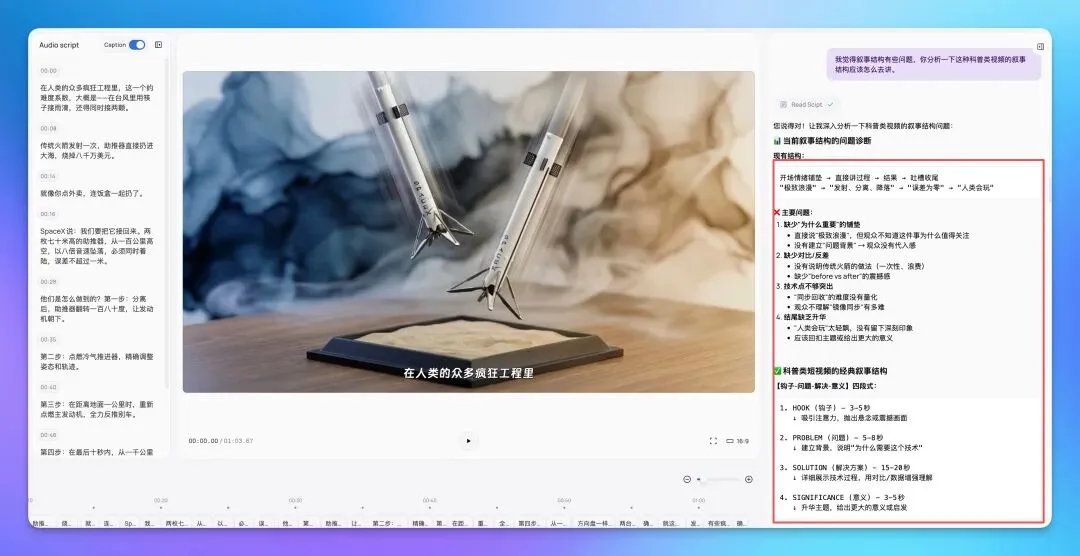Open the Read Script step chip
Image resolution: width=1080 pixels, height=556 pixels.
pos(806,105)
